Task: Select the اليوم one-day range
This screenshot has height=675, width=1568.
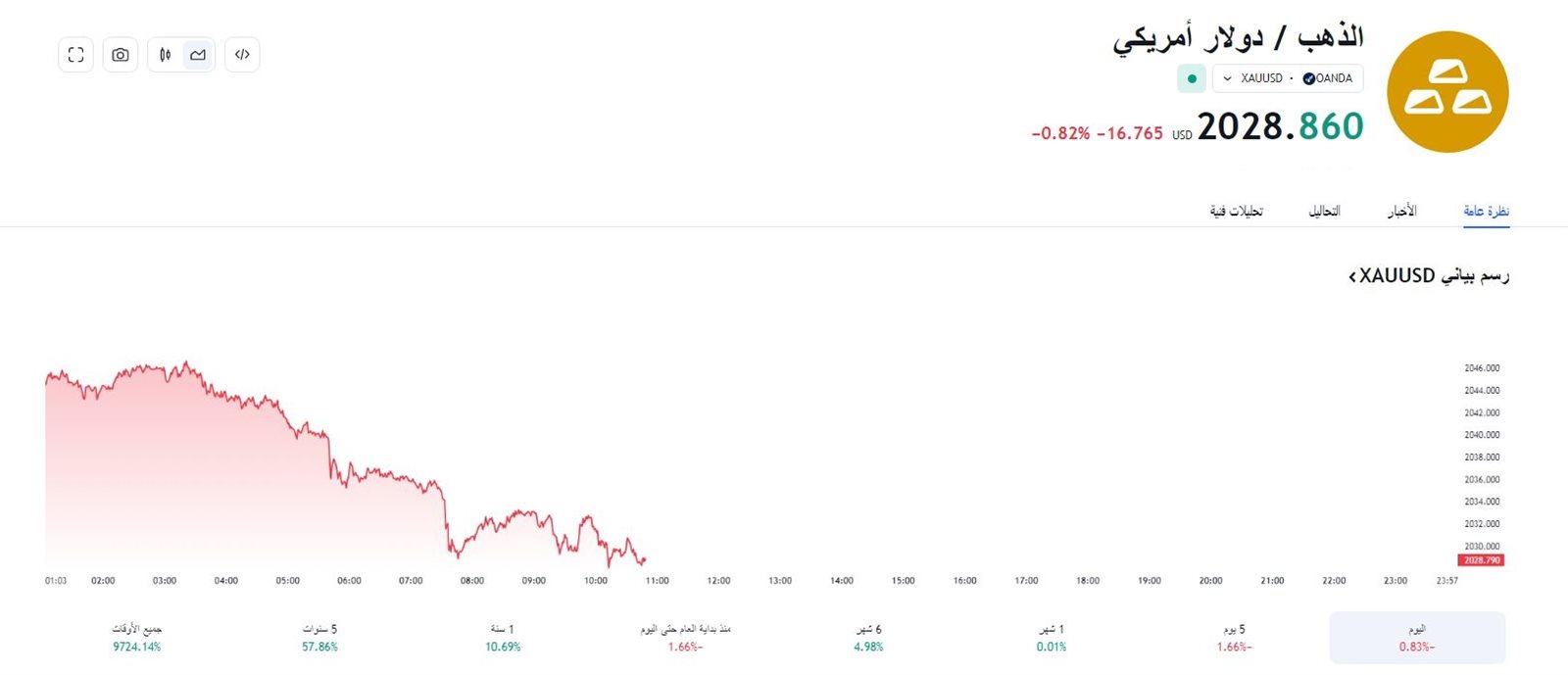Action: pos(1417,637)
